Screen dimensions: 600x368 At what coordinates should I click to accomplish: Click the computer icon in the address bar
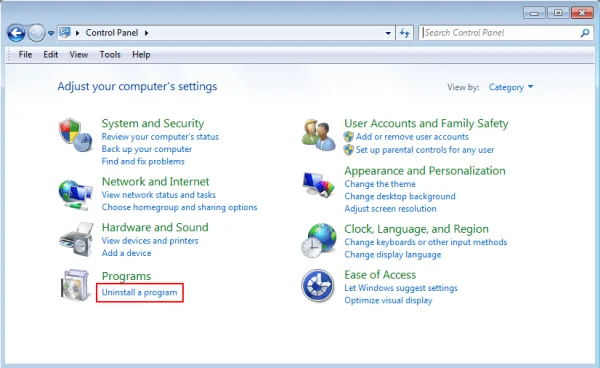65,33
